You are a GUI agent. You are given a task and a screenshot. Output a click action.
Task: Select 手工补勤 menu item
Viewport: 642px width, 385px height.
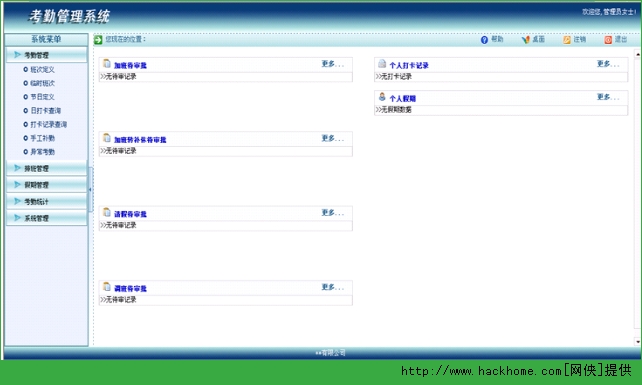click(x=42, y=138)
